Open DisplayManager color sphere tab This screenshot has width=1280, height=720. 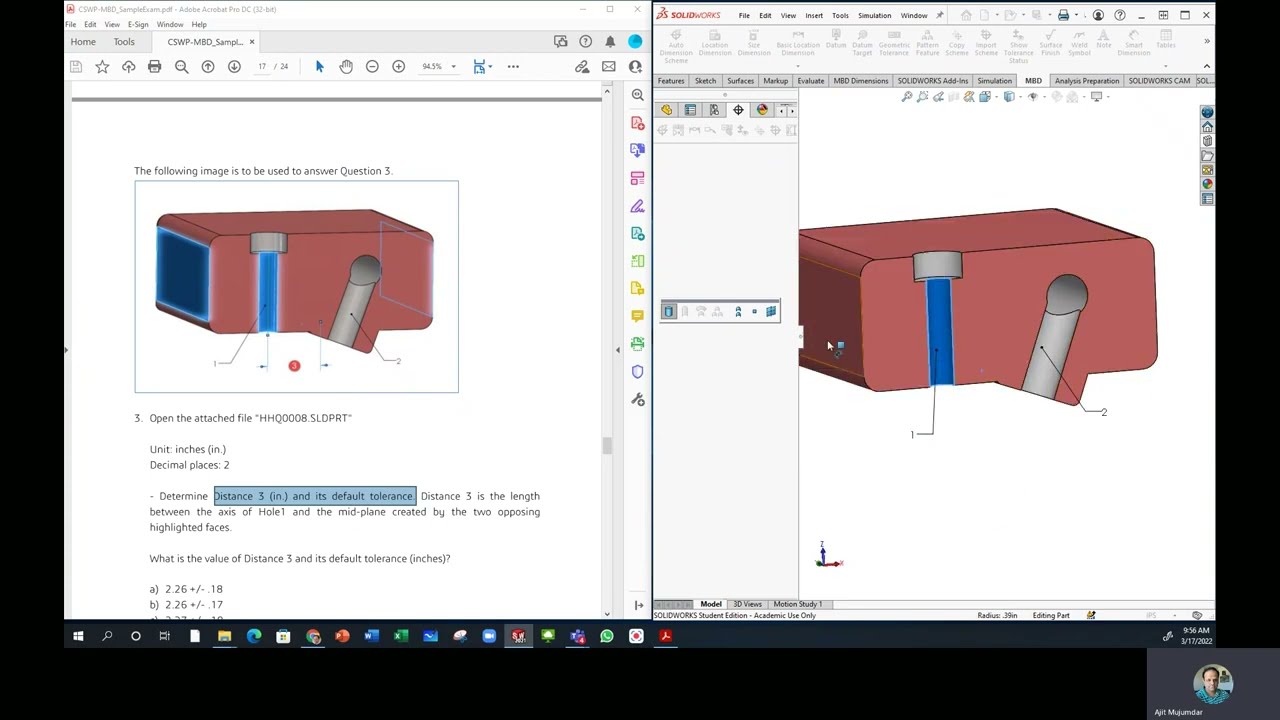coord(762,110)
